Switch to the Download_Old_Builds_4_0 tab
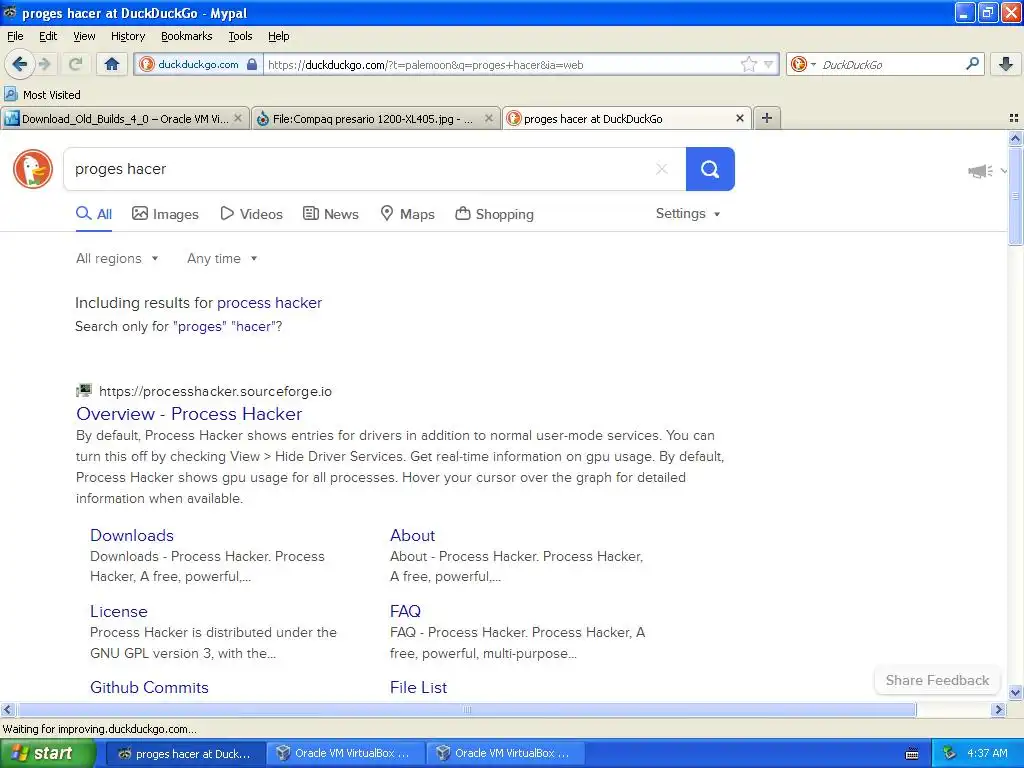 pyautogui.click(x=124, y=118)
